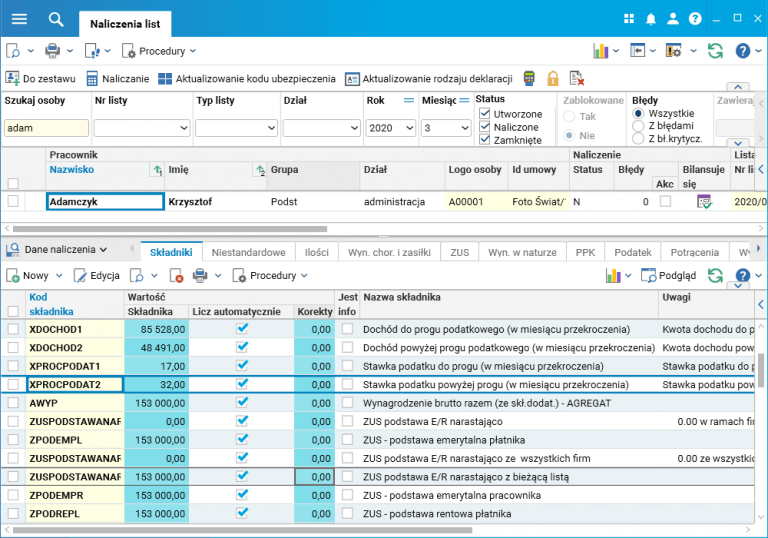This screenshot has width=768, height=538.
Task: Open the Niestandardowe tab
Action: pos(248,252)
